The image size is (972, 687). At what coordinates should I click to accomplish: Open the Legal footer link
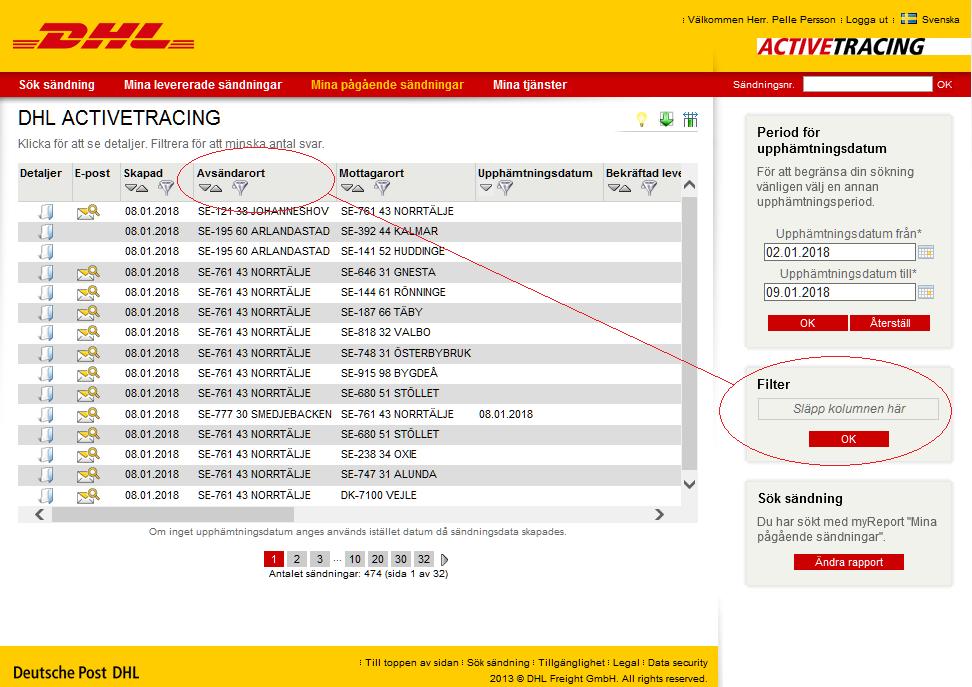pyautogui.click(x=626, y=663)
